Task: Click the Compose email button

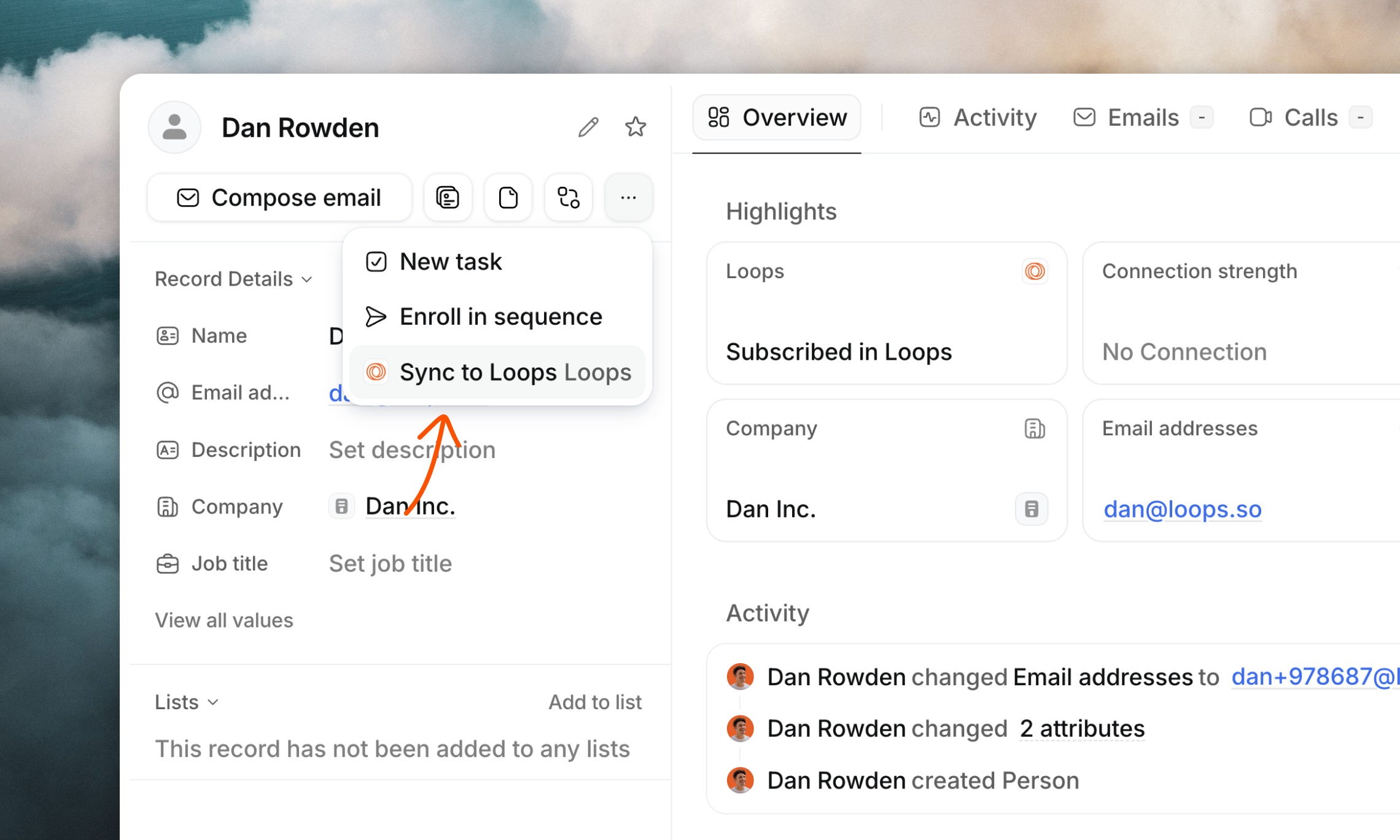Action: (279, 198)
